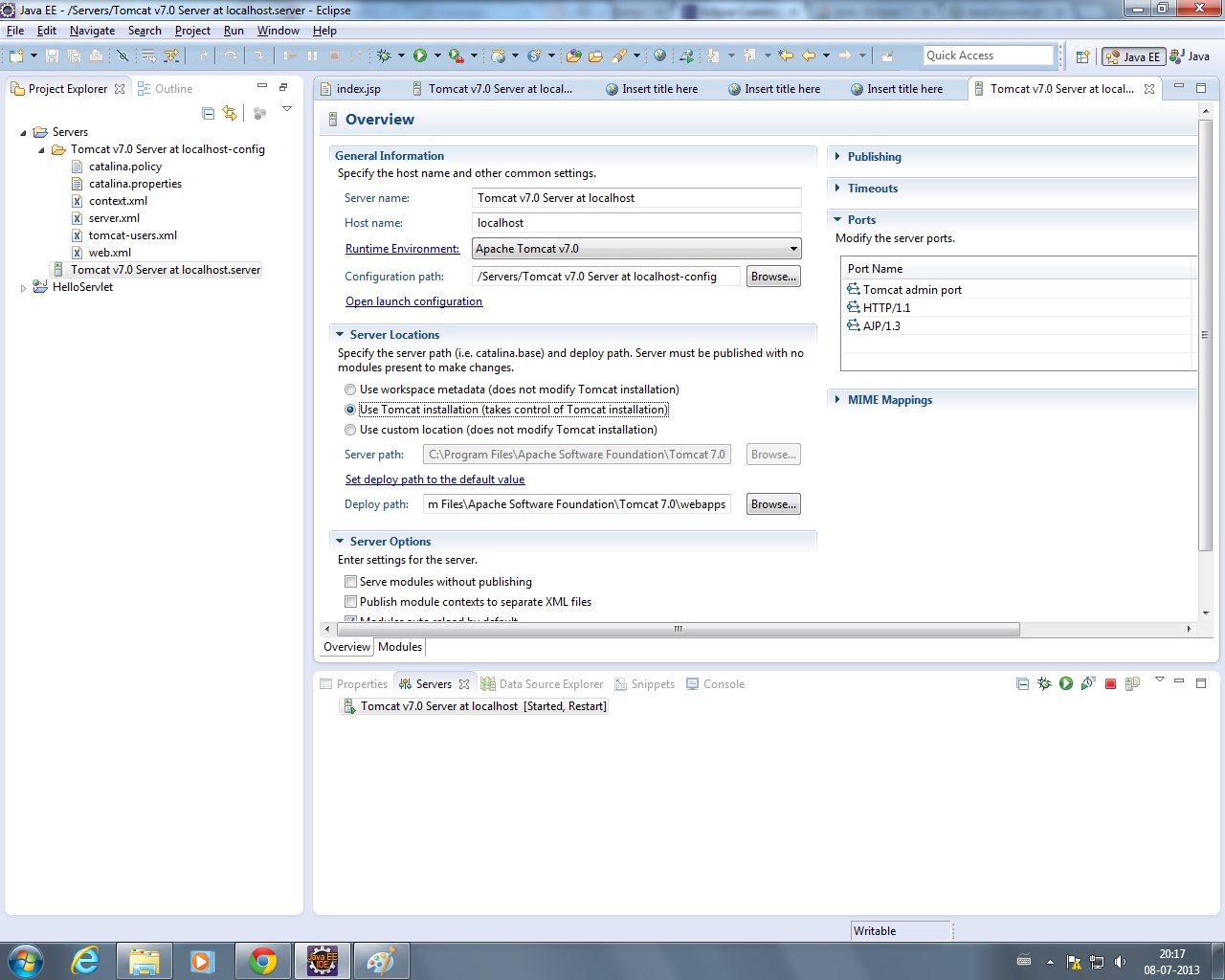Click the Paint icon in taskbar
Image resolution: width=1225 pixels, height=980 pixels.
tap(381, 961)
